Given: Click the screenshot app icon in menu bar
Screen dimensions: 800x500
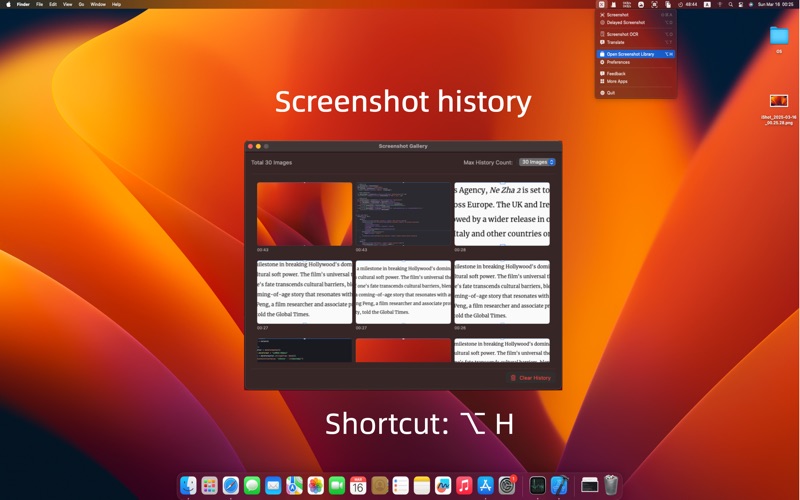Looking at the screenshot, I should click(601, 4).
